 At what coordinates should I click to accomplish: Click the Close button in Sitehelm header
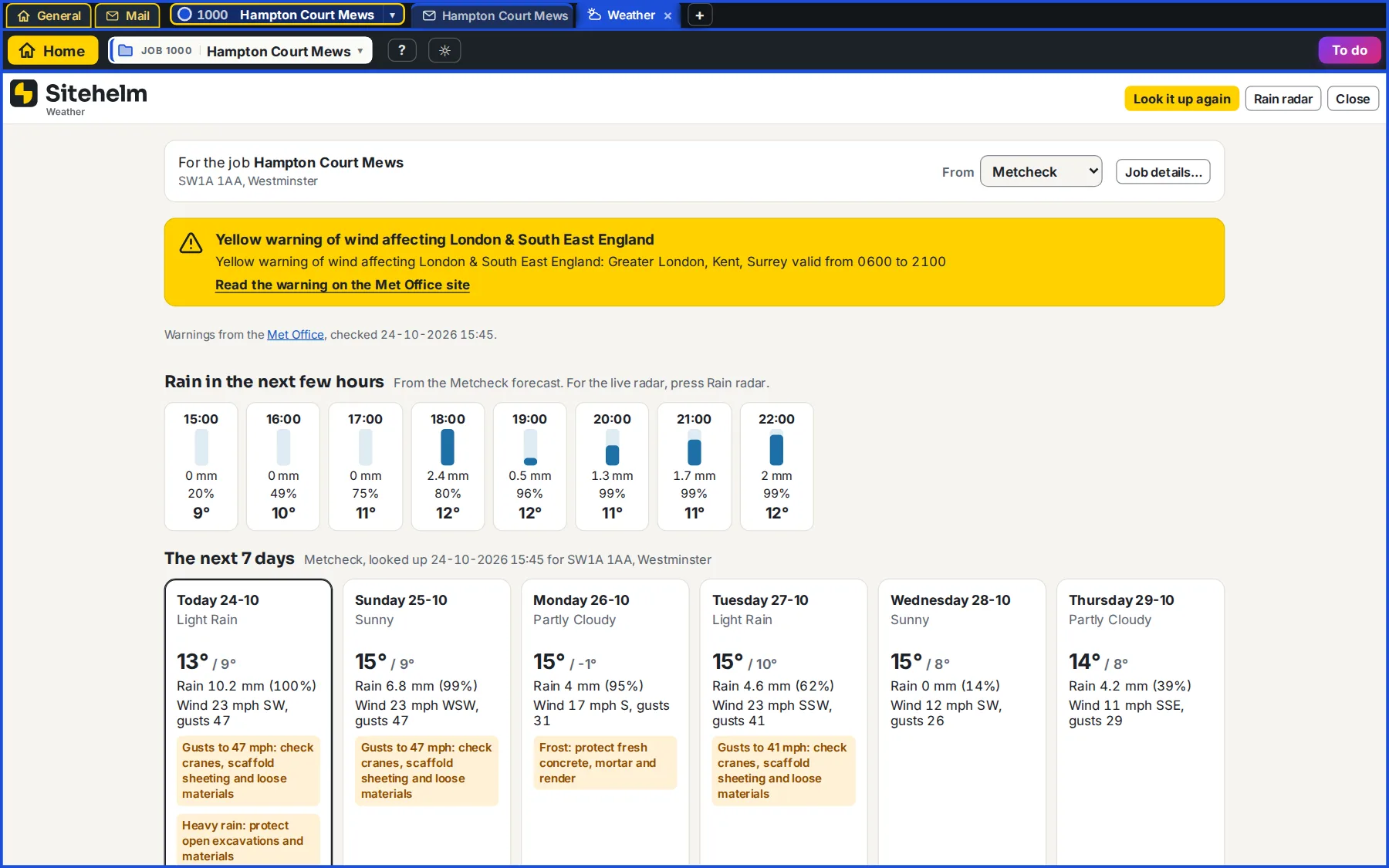[1352, 99]
